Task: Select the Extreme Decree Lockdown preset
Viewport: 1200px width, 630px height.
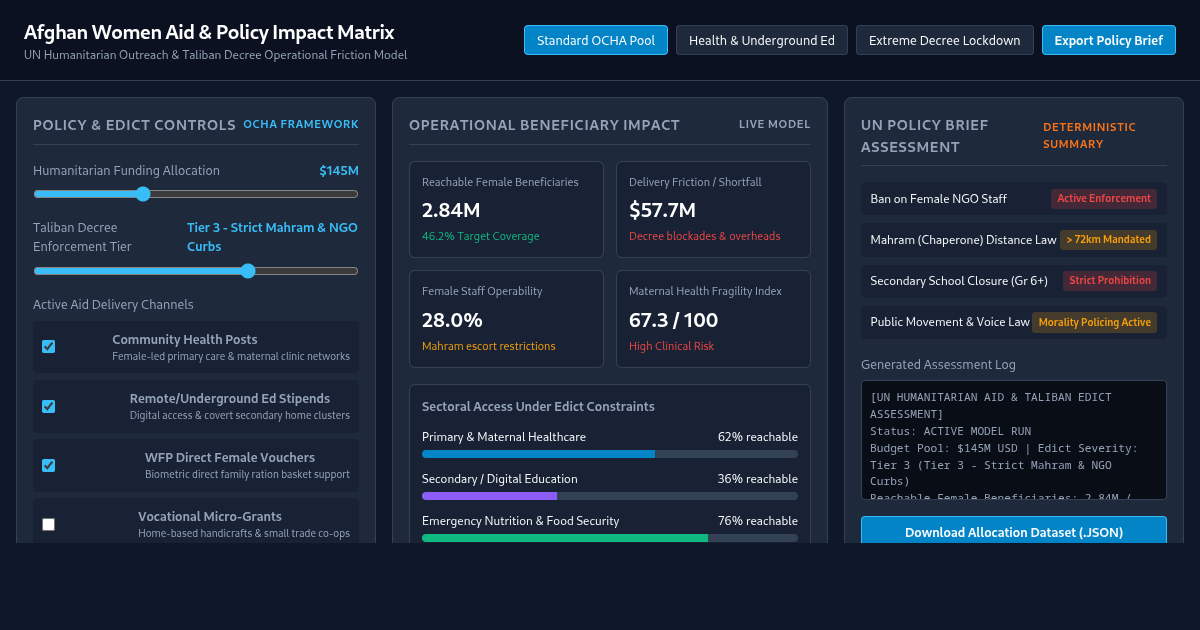Action: coord(945,40)
